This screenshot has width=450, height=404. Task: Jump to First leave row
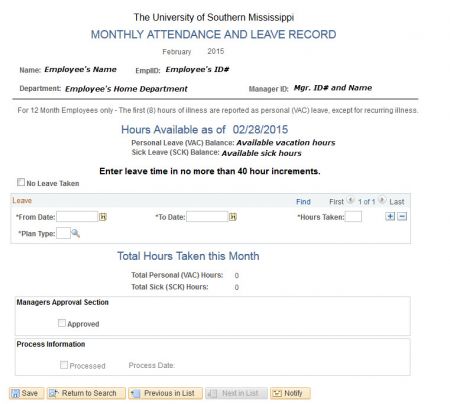pyautogui.click(x=336, y=202)
